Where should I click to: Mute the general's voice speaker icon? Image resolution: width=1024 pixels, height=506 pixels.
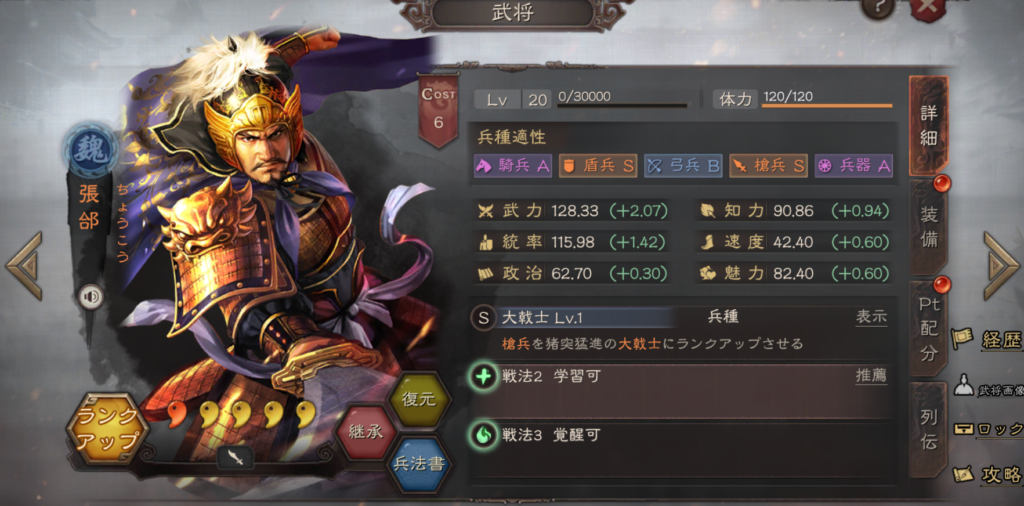tap(91, 298)
